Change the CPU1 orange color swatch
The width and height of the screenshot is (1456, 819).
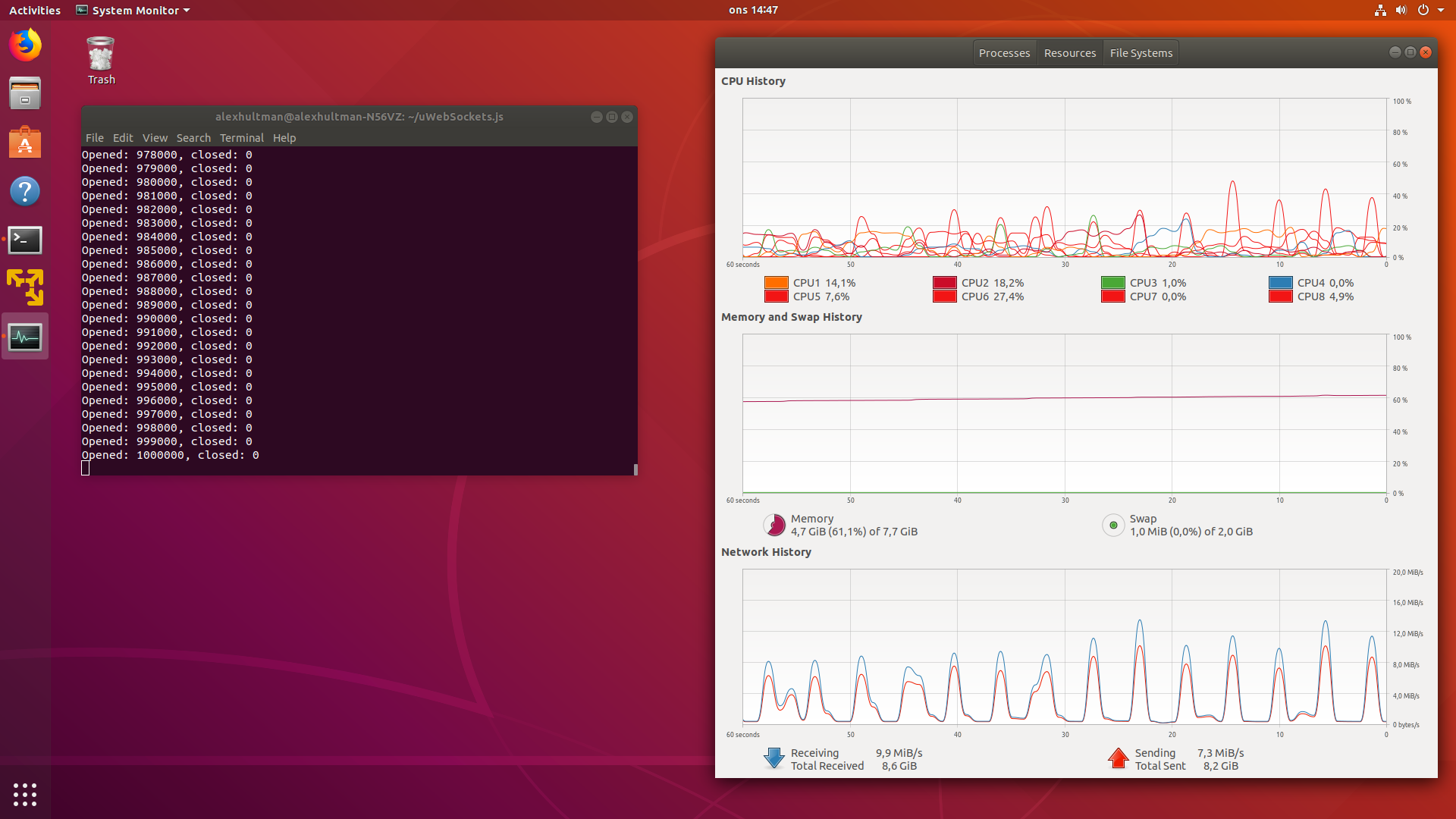click(776, 283)
